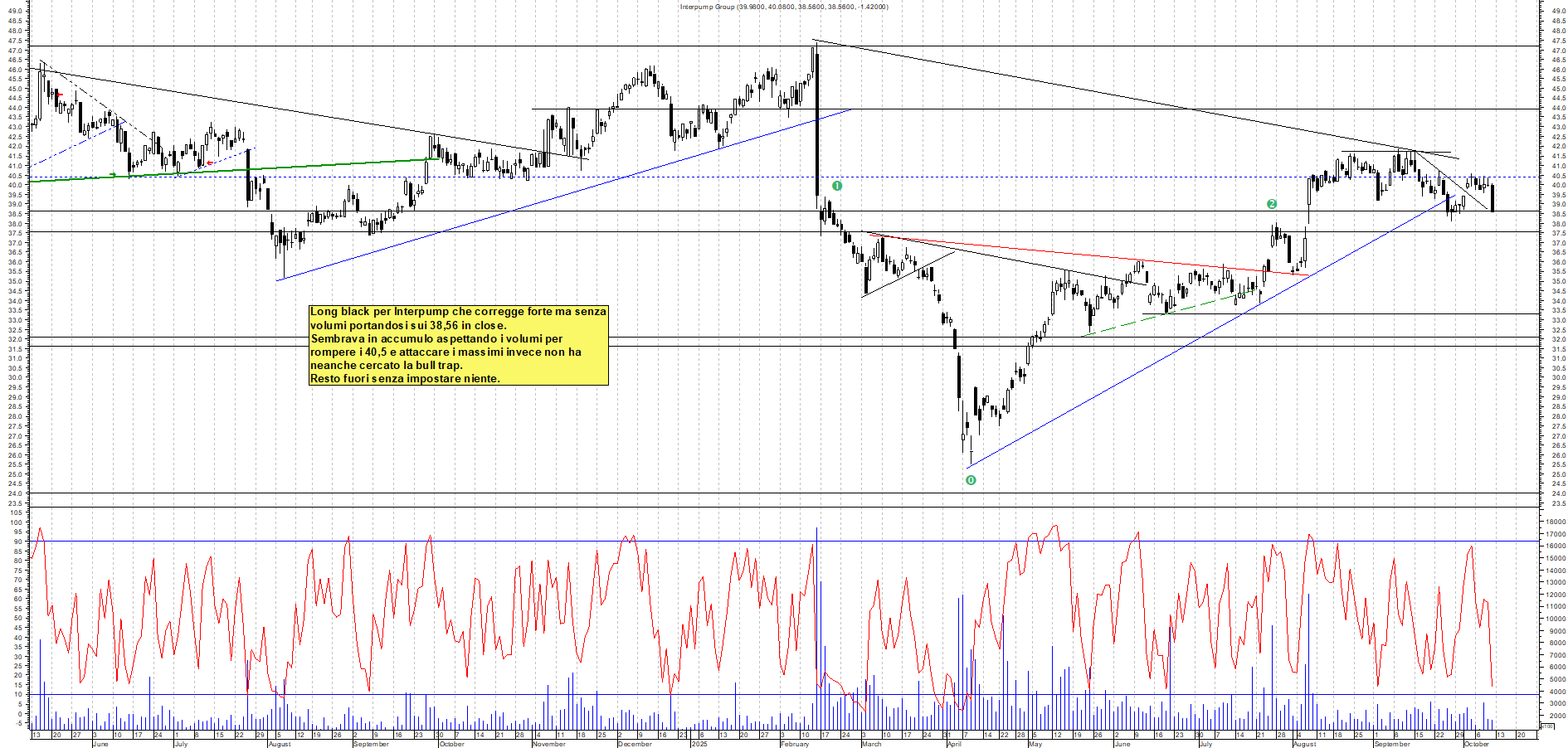Select the yellow annotation text box
The width and height of the screenshot is (1568, 748).
pos(459,345)
